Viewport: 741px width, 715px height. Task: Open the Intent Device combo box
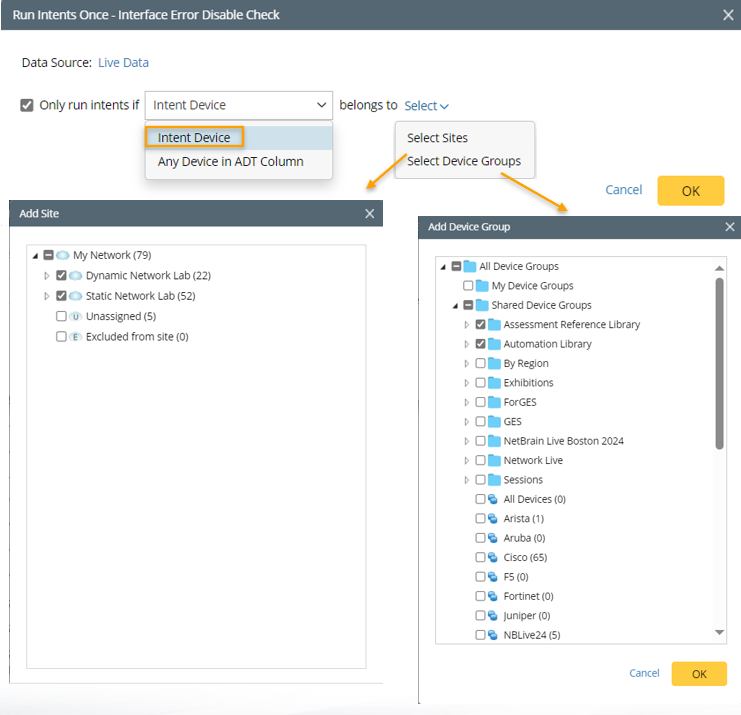point(239,105)
